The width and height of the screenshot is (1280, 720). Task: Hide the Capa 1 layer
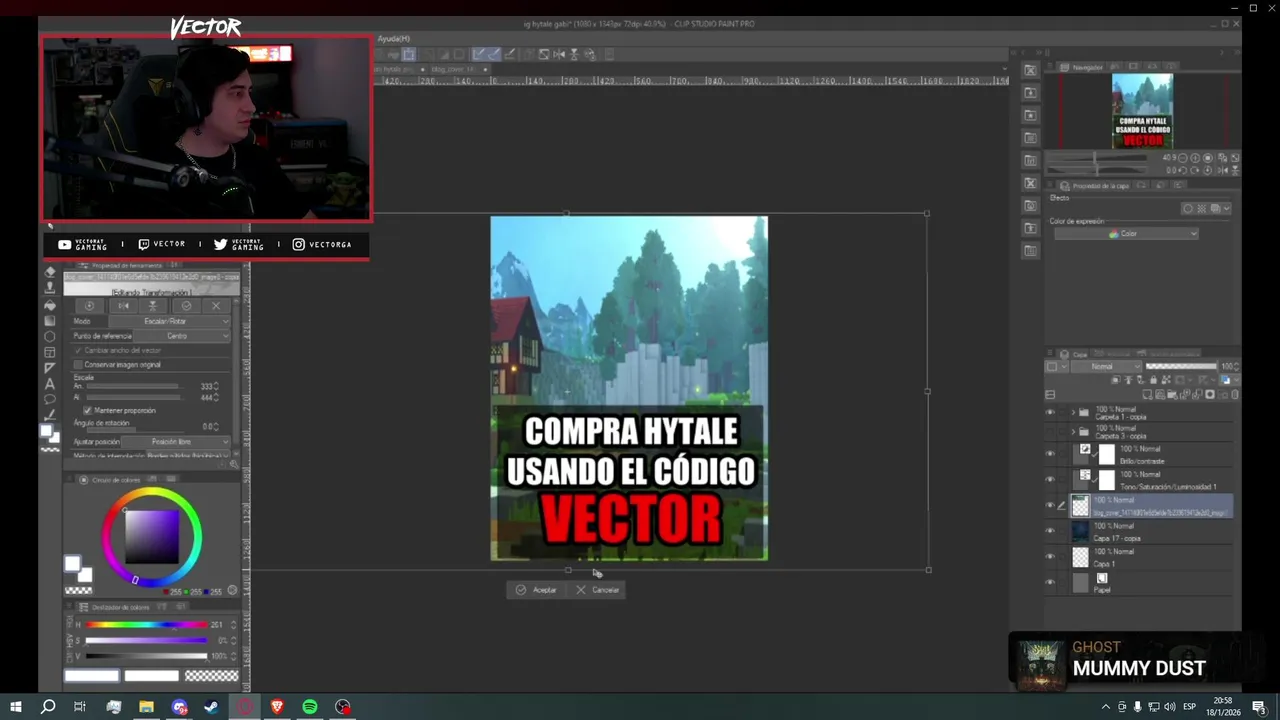[x=1050, y=557]
